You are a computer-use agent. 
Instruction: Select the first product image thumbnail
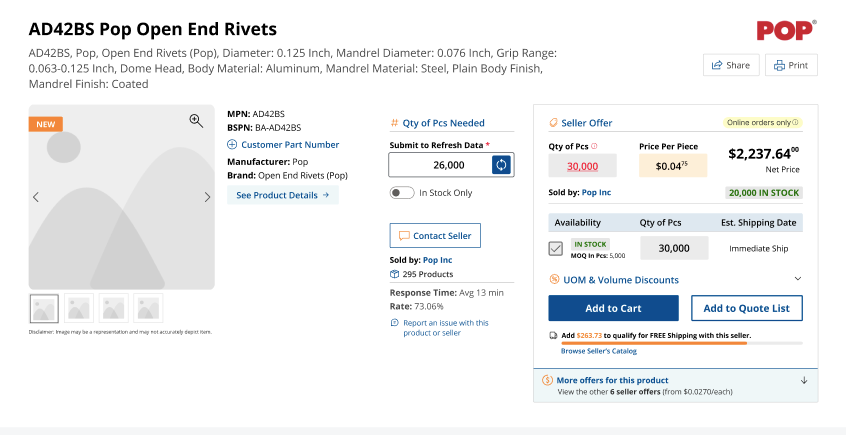click(44, 308)
